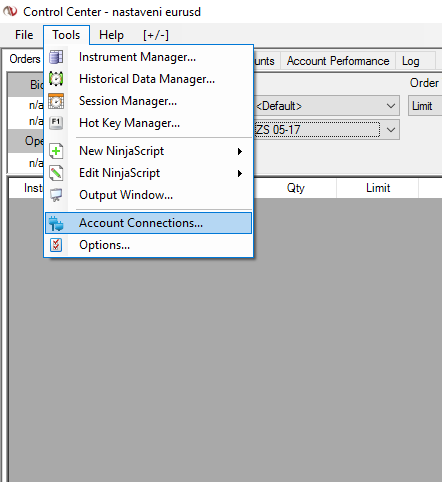Switch to the Log tab

411,61
